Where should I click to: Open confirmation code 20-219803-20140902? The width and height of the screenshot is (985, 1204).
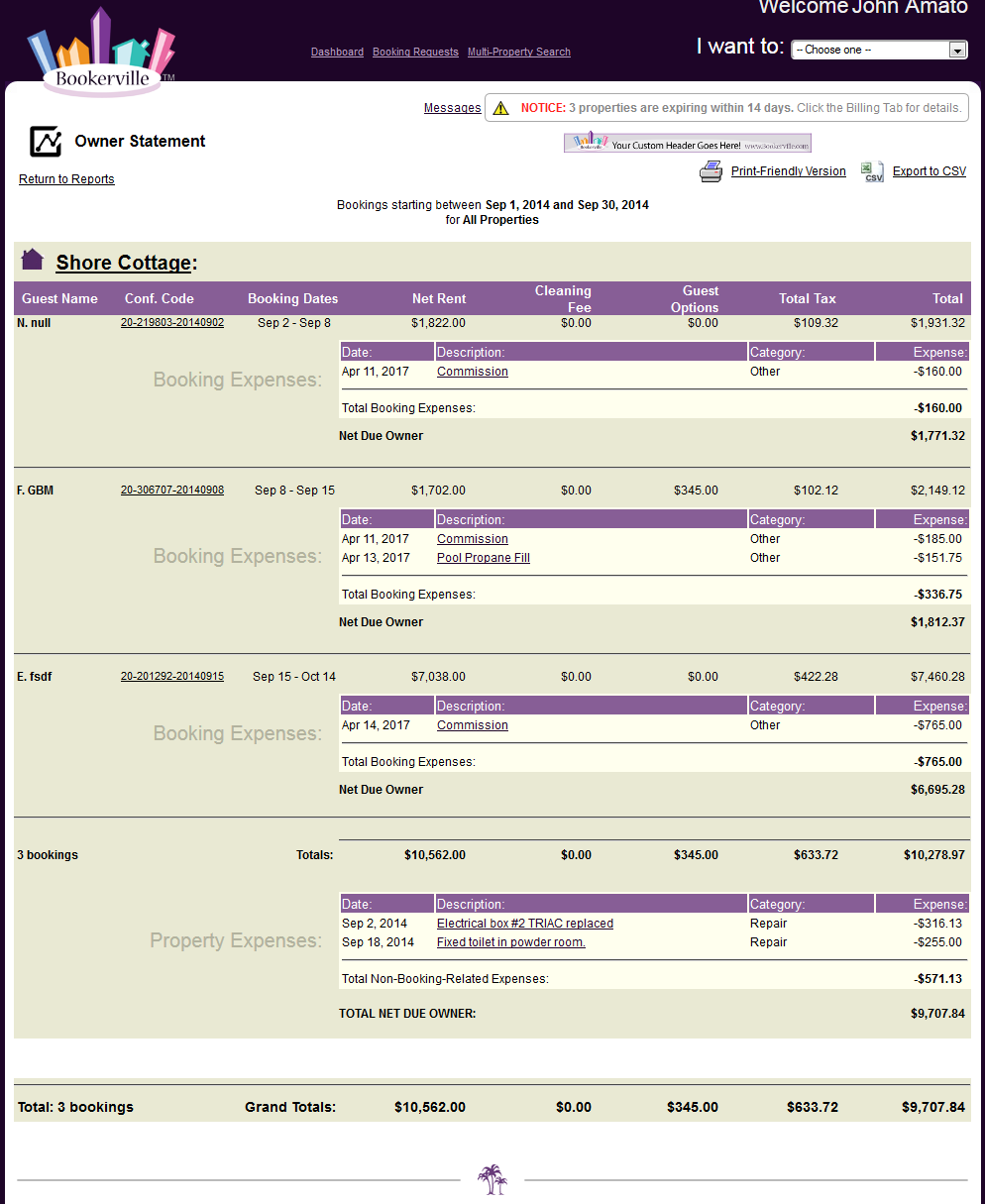[x=172, y=323]
